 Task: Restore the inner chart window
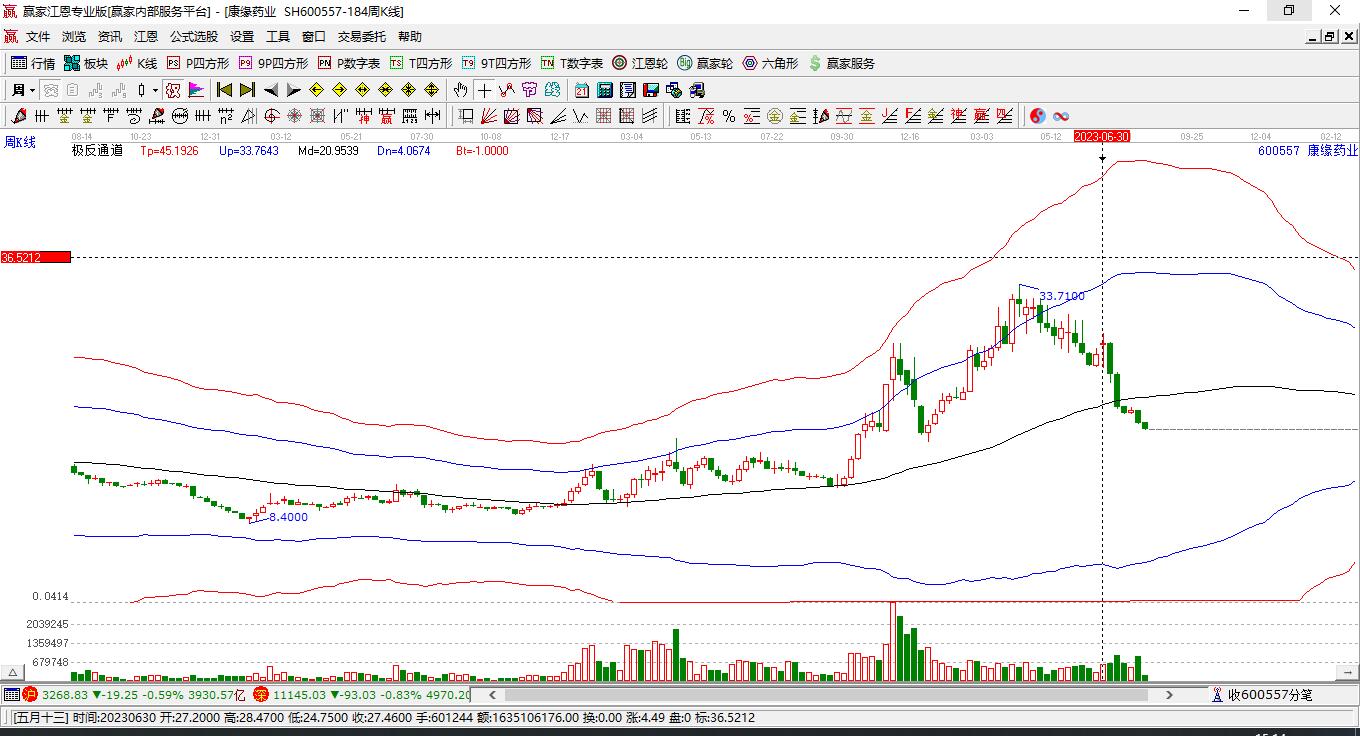pos(1330,37)
